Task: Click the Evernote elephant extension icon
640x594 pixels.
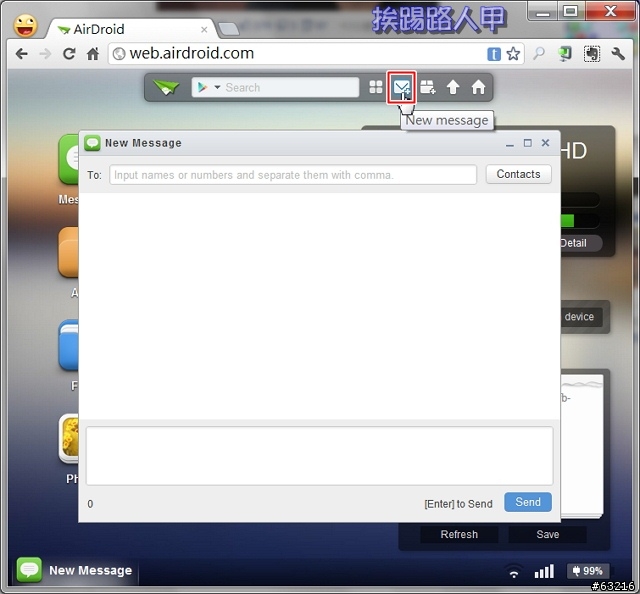Action: tap(591, 53)
